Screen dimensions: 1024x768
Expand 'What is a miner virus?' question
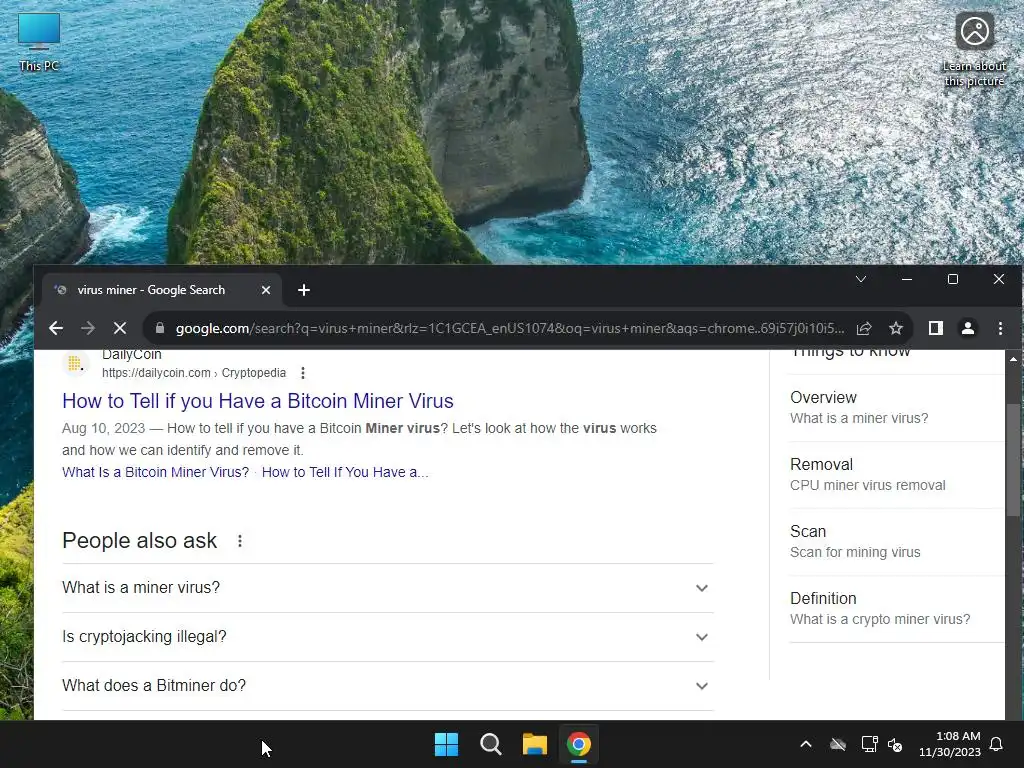[388, 588]
